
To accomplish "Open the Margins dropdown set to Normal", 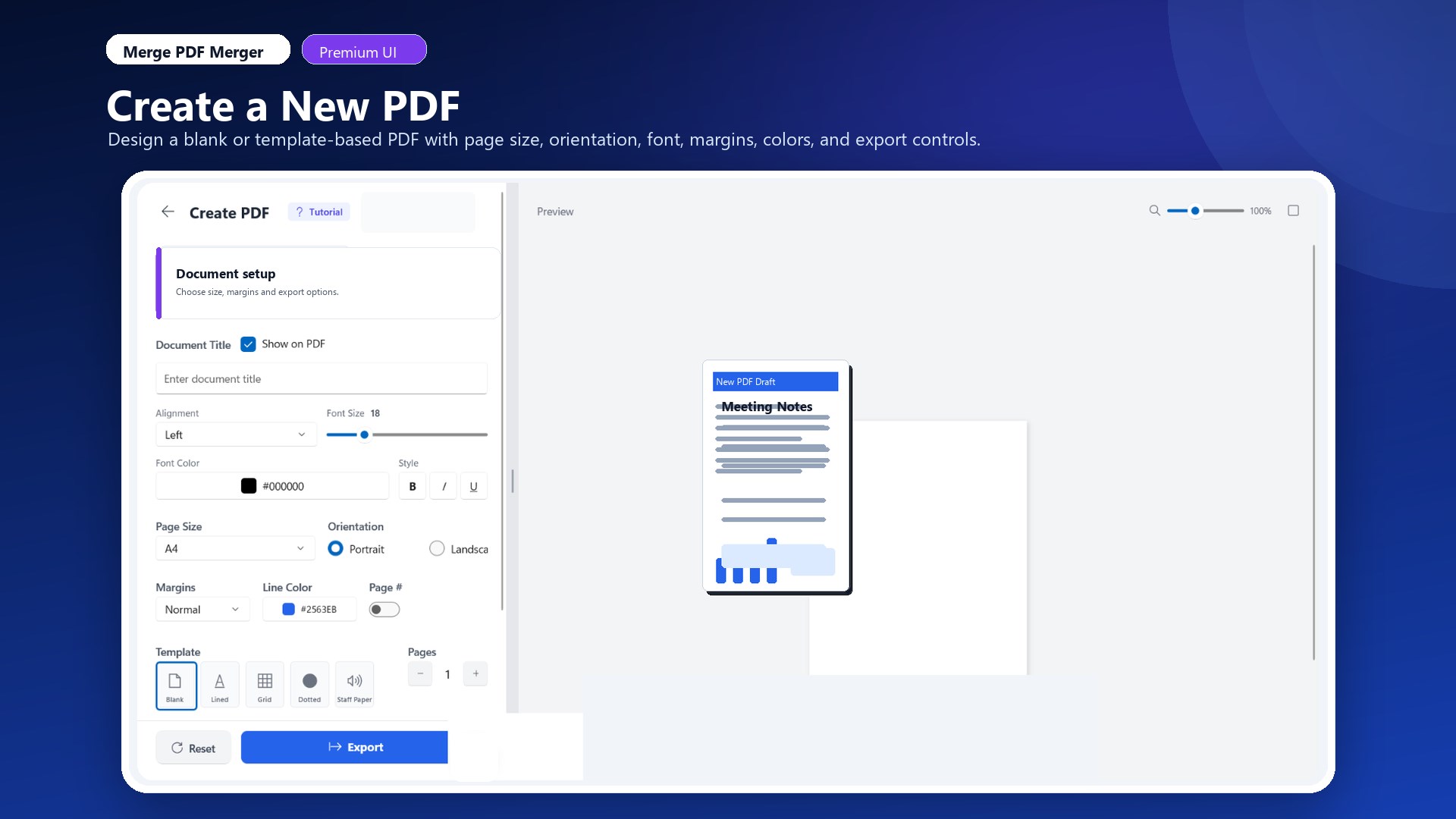I will tap(202, 609).
